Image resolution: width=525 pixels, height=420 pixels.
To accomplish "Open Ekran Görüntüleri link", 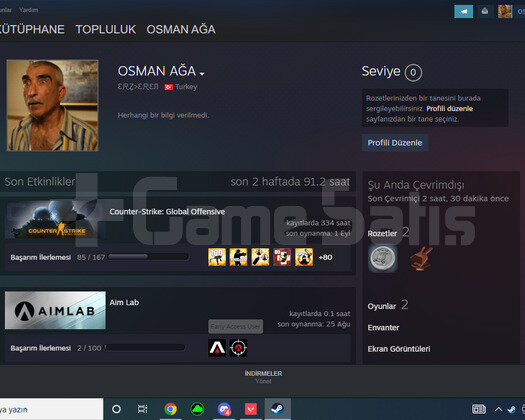I will pyautogui.click(x=399, y=349).
